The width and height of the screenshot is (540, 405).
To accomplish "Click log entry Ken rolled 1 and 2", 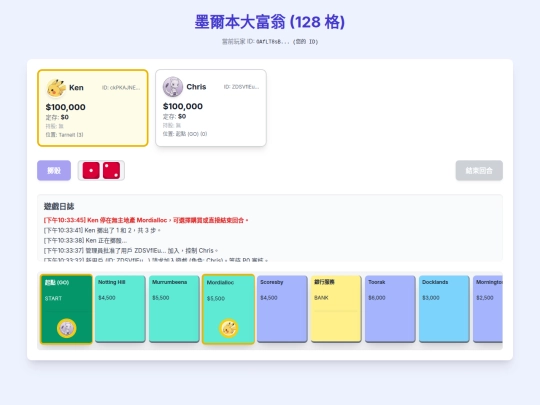I will [102, 230].
